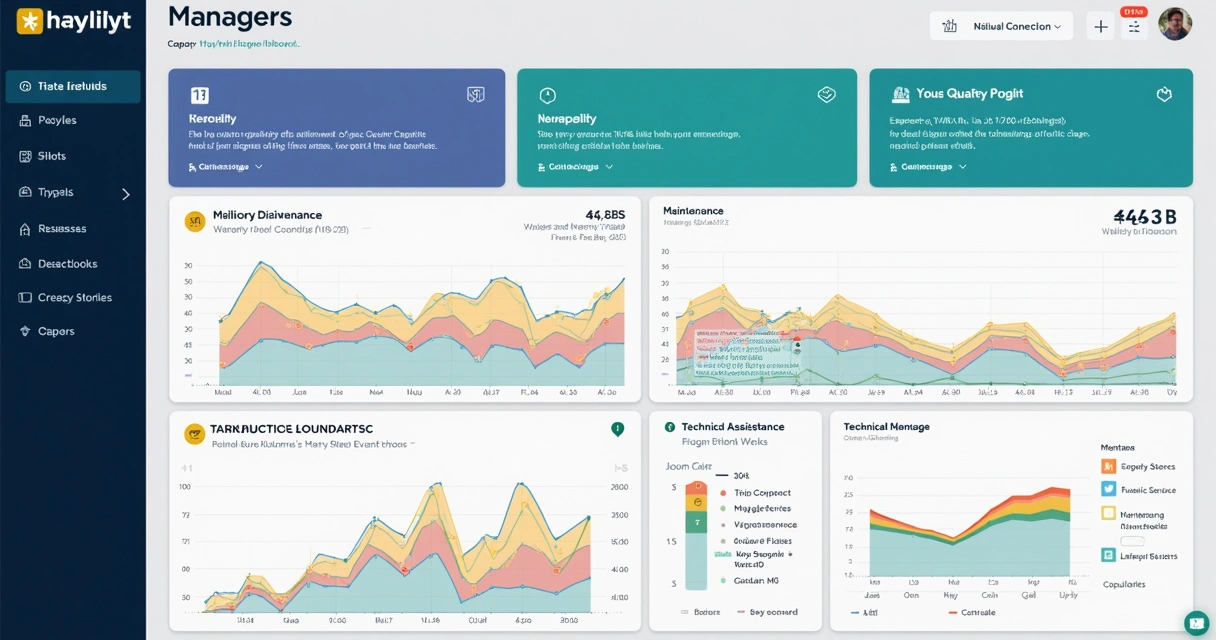Open the green chat widget button
Image resolution: width=1216 pixels, height=640 pixels.
(x=1196, y=622)
